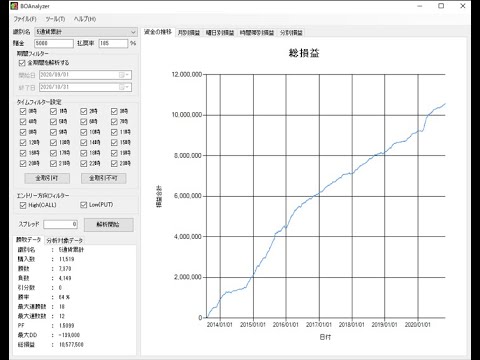Click the BOAnalyzer app icon in title bar
Image resolution: width=480 pixels, height=360 pixels.
[x=14, y=6]
